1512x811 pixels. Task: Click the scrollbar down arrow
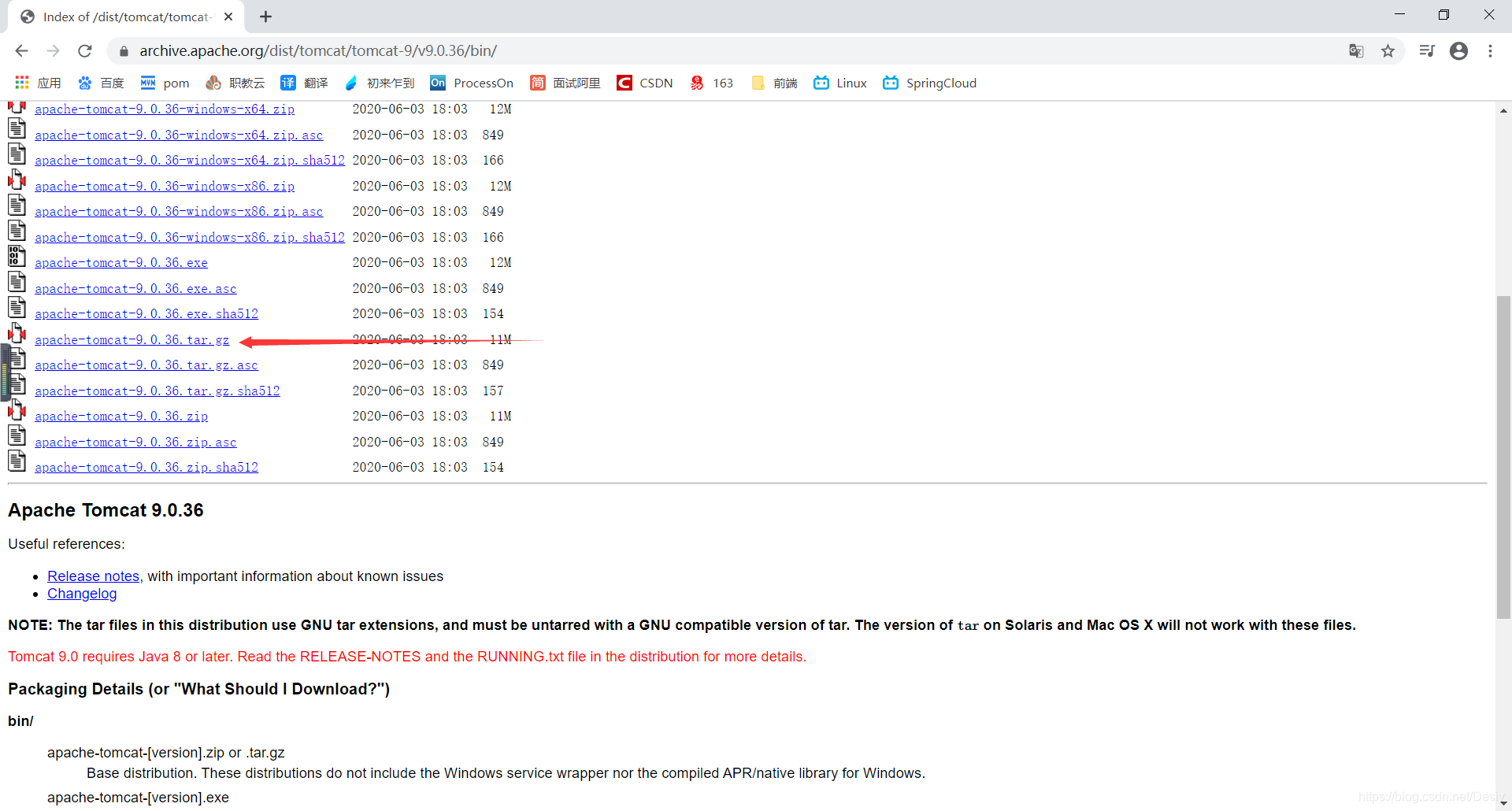(x=1503, y=802)
